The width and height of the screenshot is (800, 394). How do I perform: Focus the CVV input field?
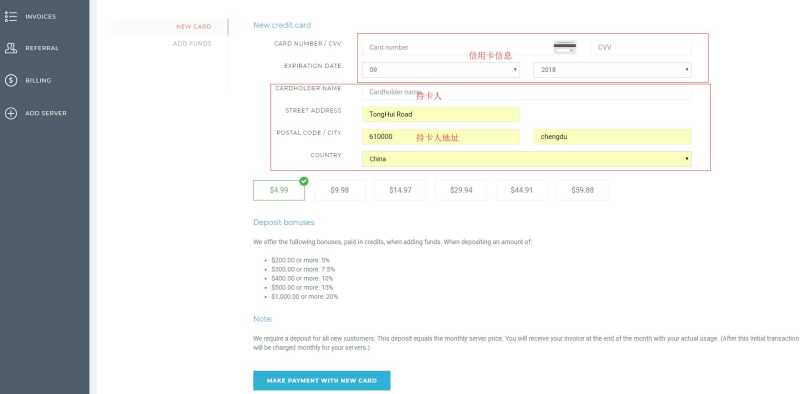coord(641,47)
